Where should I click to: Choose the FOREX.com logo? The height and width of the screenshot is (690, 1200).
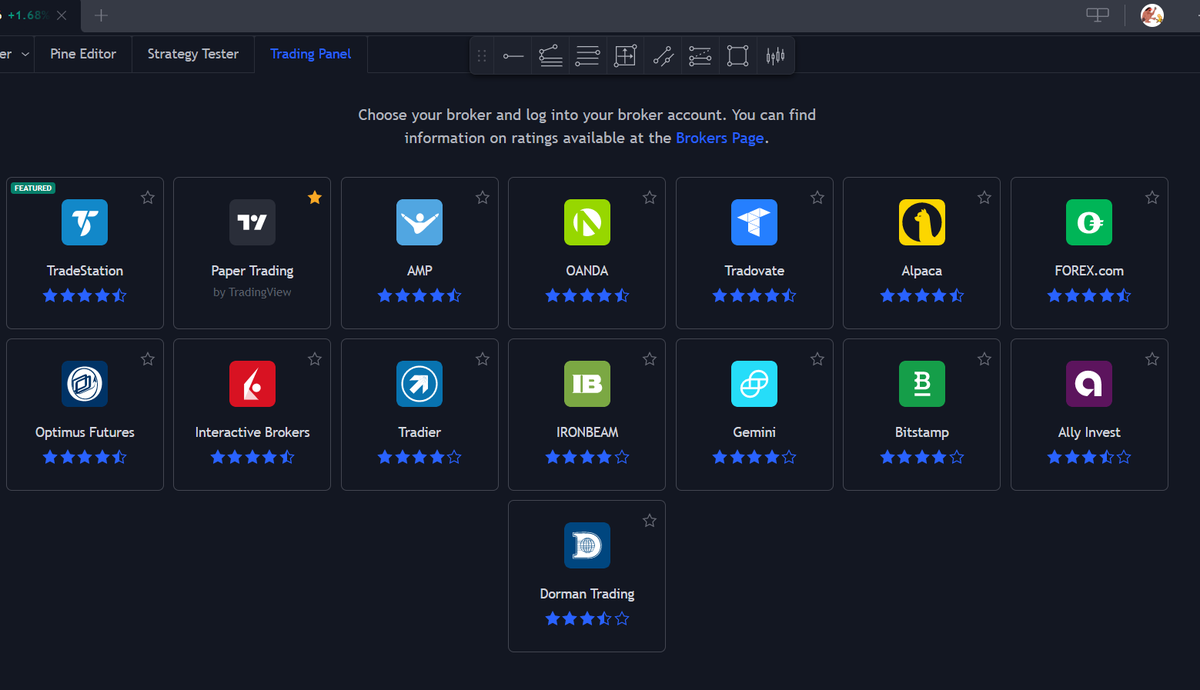pyautogui.click(x=1089, y=222)
